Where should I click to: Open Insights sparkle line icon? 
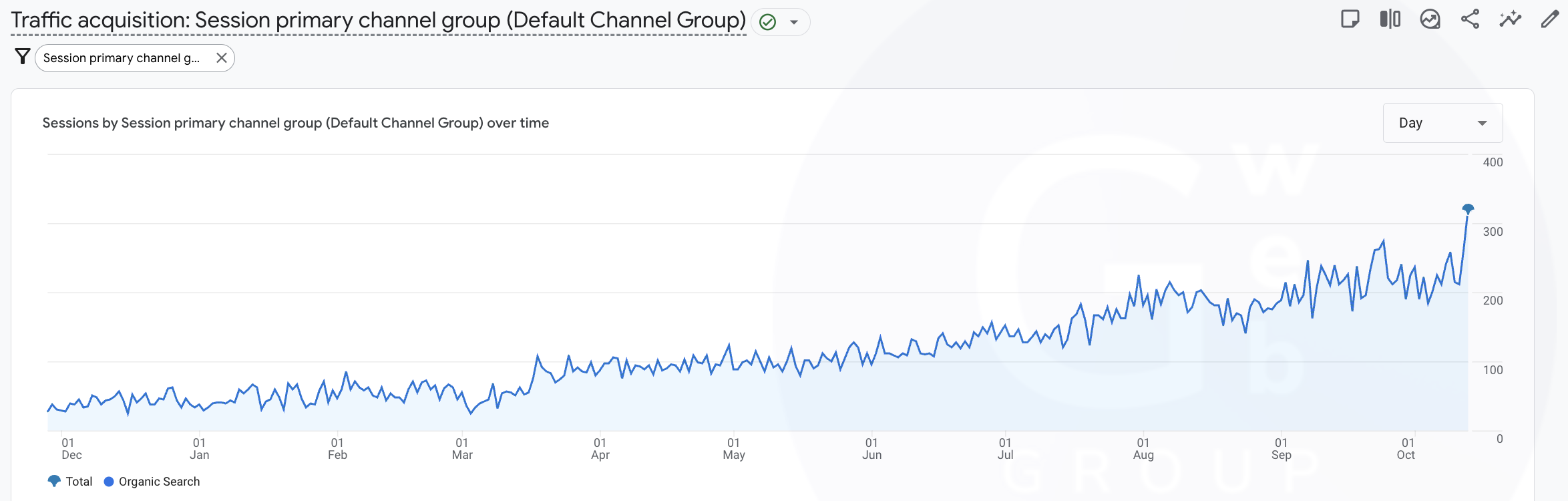point(1510,19)
